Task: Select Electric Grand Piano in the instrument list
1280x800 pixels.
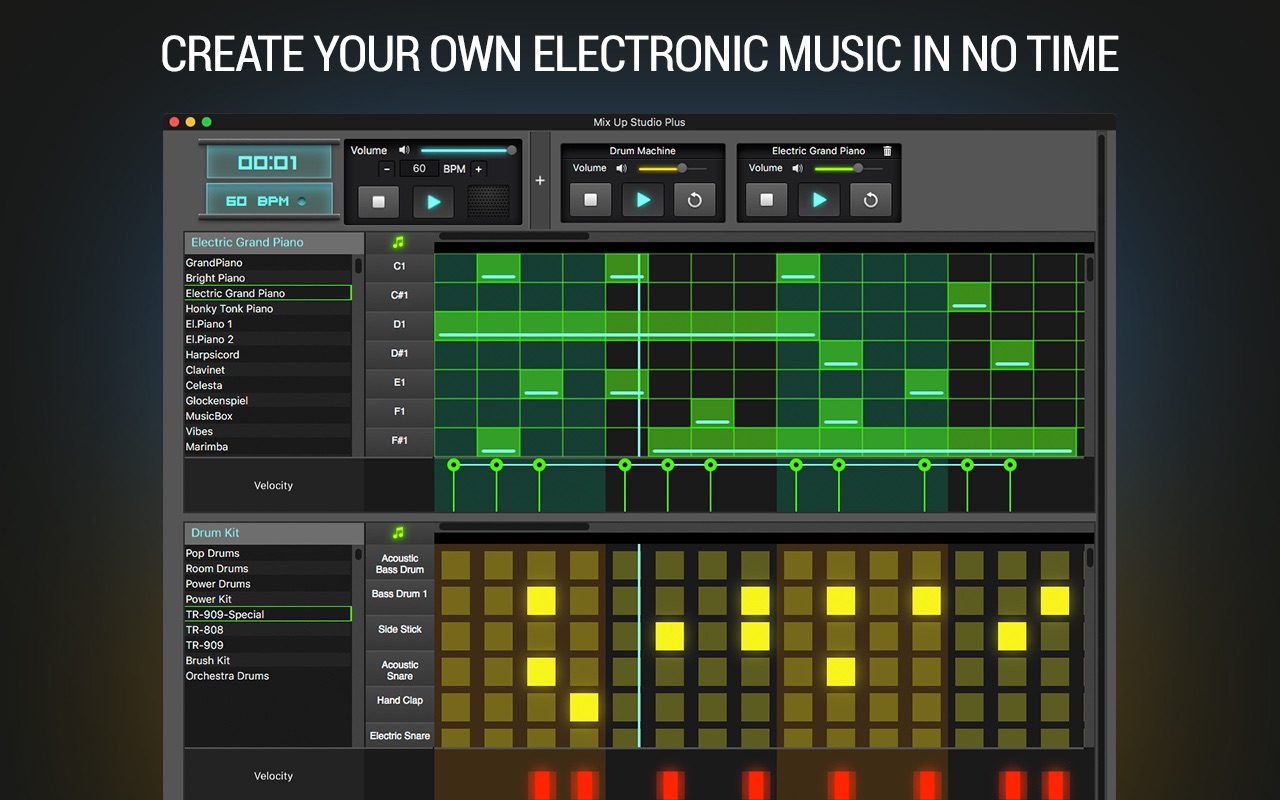Action: click(267, 293)
